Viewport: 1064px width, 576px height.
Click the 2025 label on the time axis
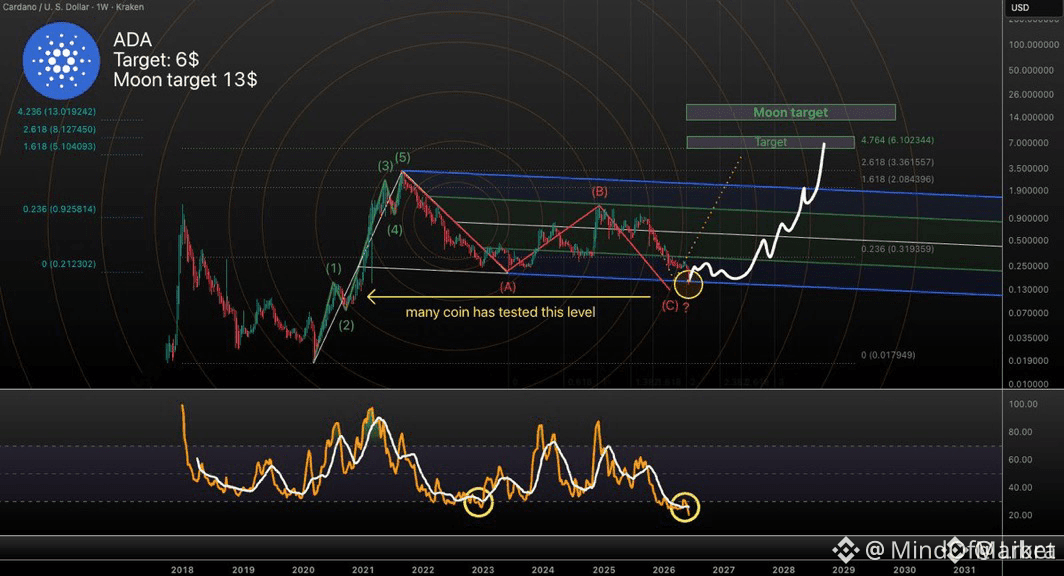(x=603, y=570)
